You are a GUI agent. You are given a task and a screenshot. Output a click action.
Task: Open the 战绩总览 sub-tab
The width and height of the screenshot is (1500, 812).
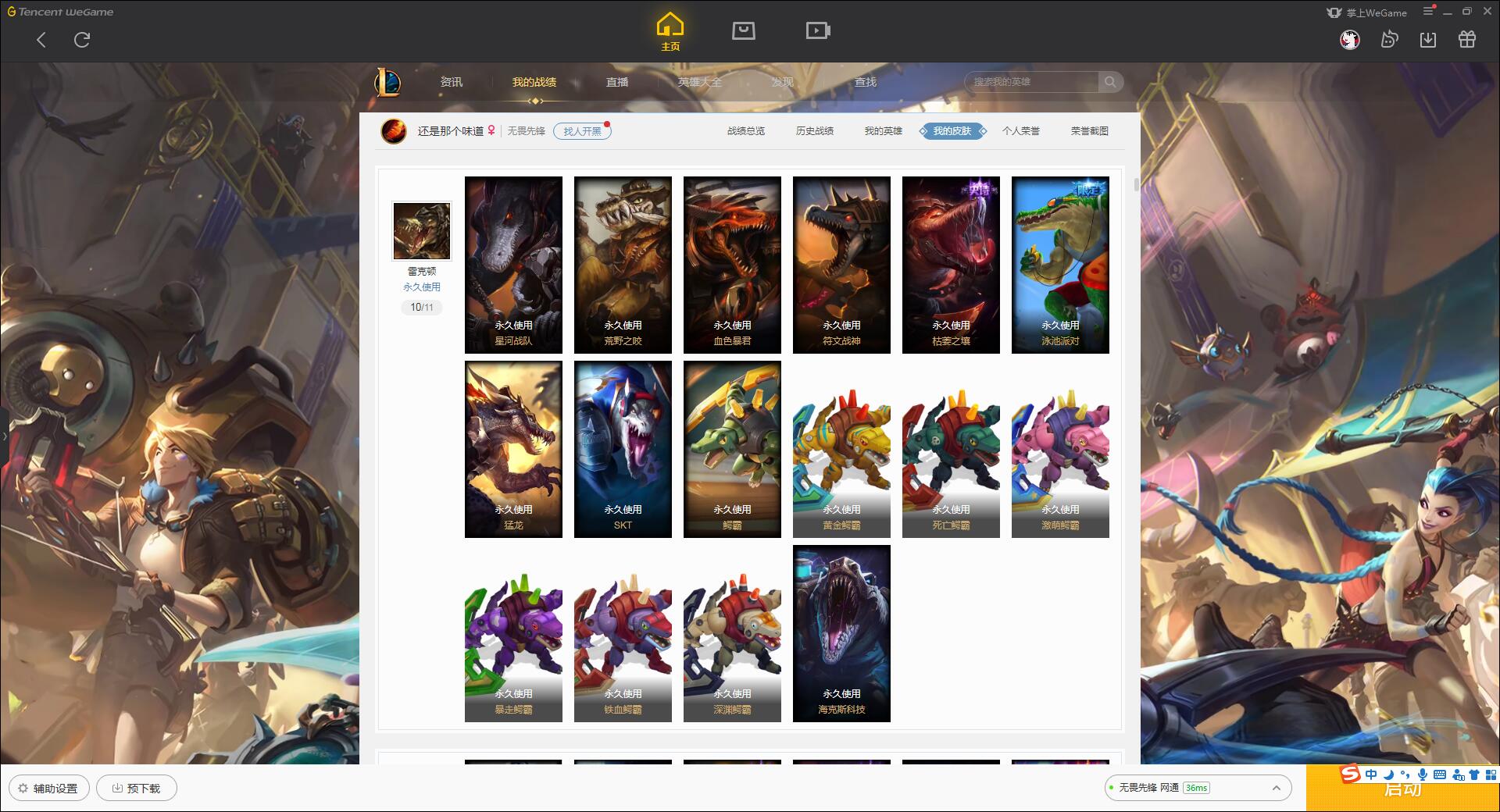tap(746, 131)
